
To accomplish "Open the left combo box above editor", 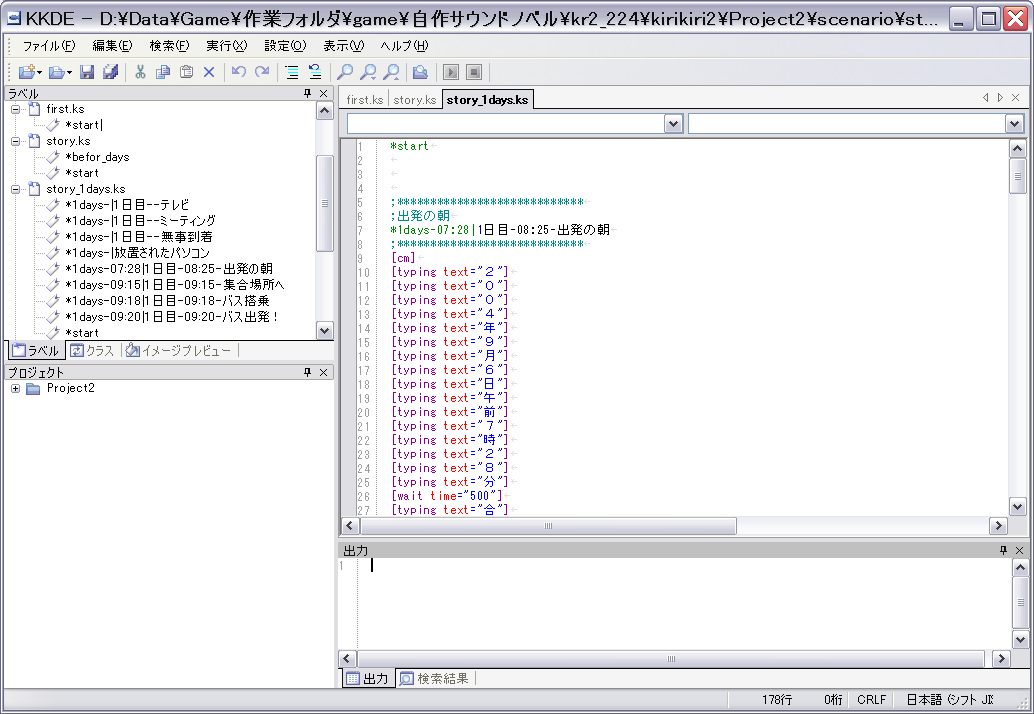I will (673, 123).
